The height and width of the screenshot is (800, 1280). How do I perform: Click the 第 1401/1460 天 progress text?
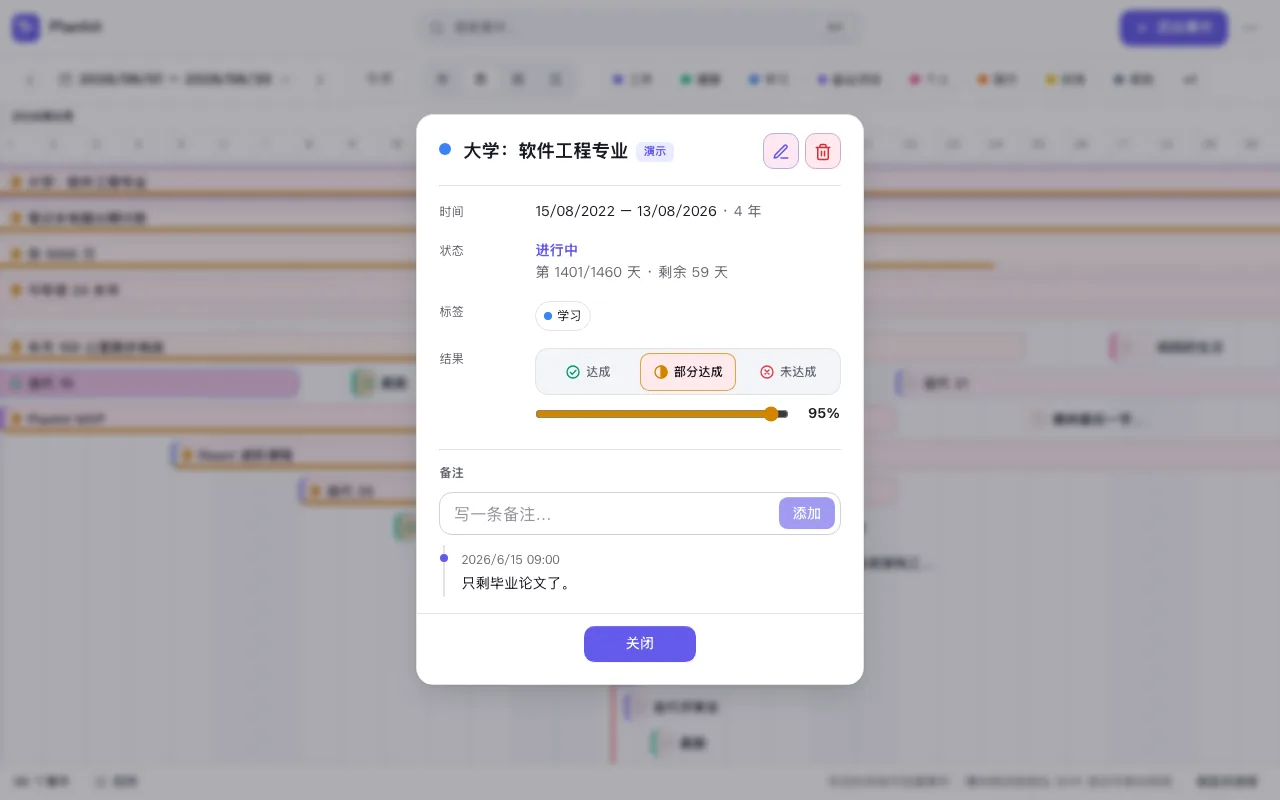588,272
